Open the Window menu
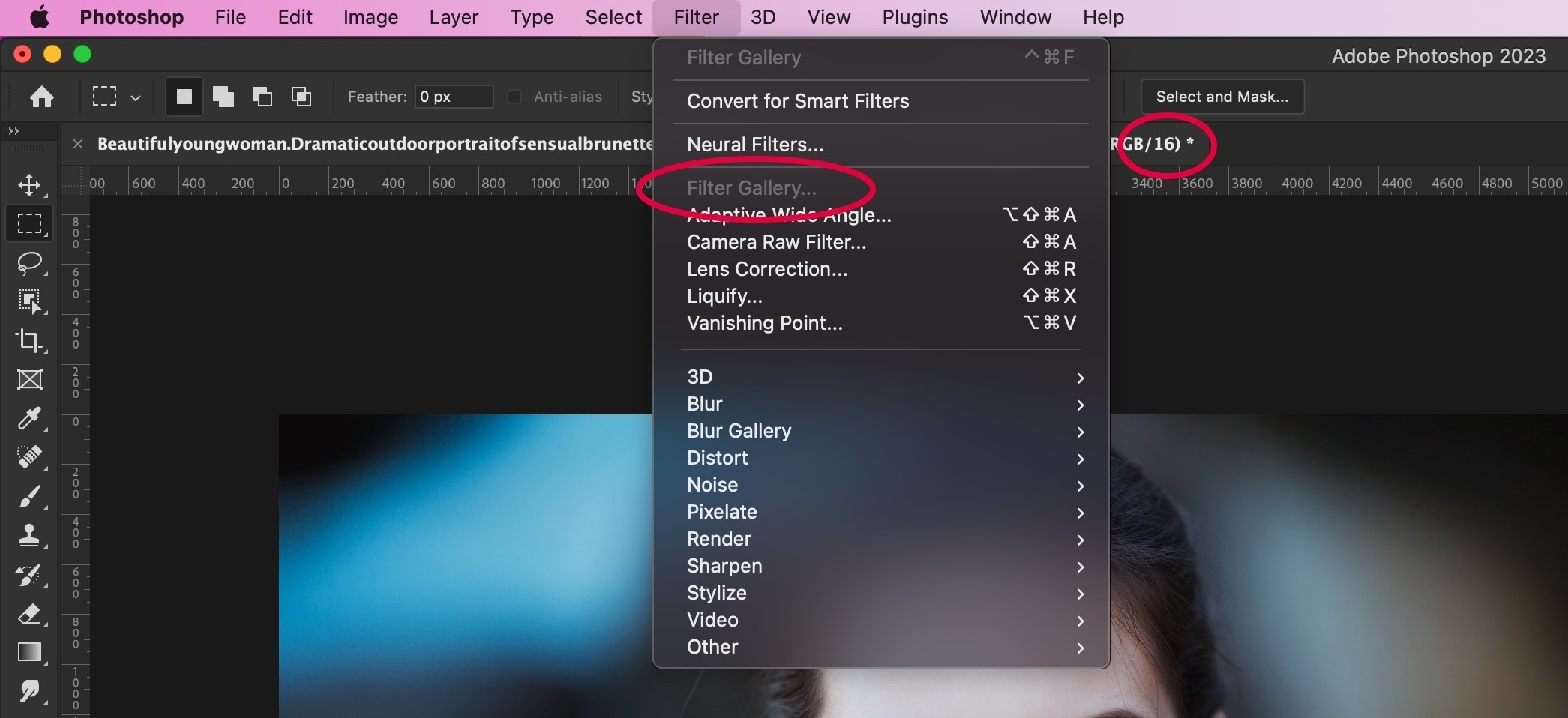1568x718 pixels. click(x=1015, y=17)
